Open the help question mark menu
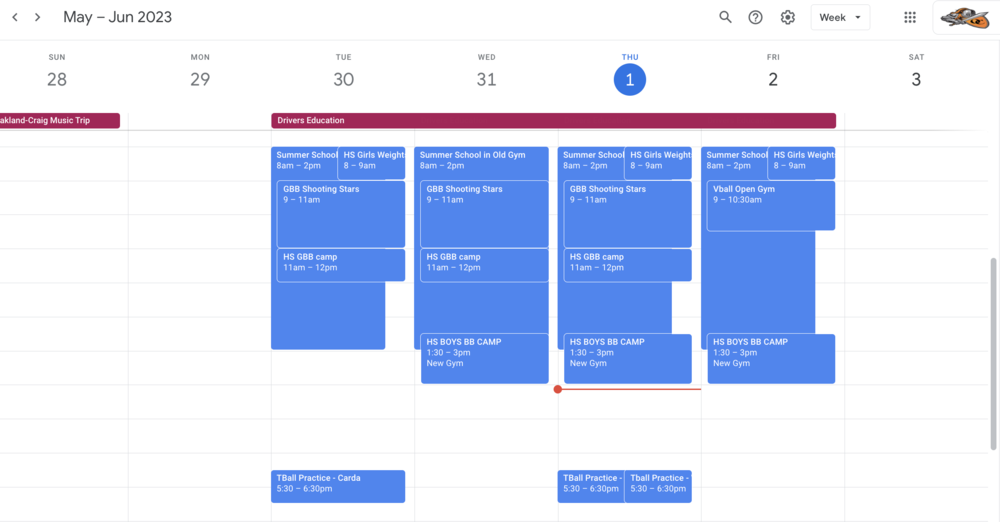The image size is (1000, 522). pos(755,17)
